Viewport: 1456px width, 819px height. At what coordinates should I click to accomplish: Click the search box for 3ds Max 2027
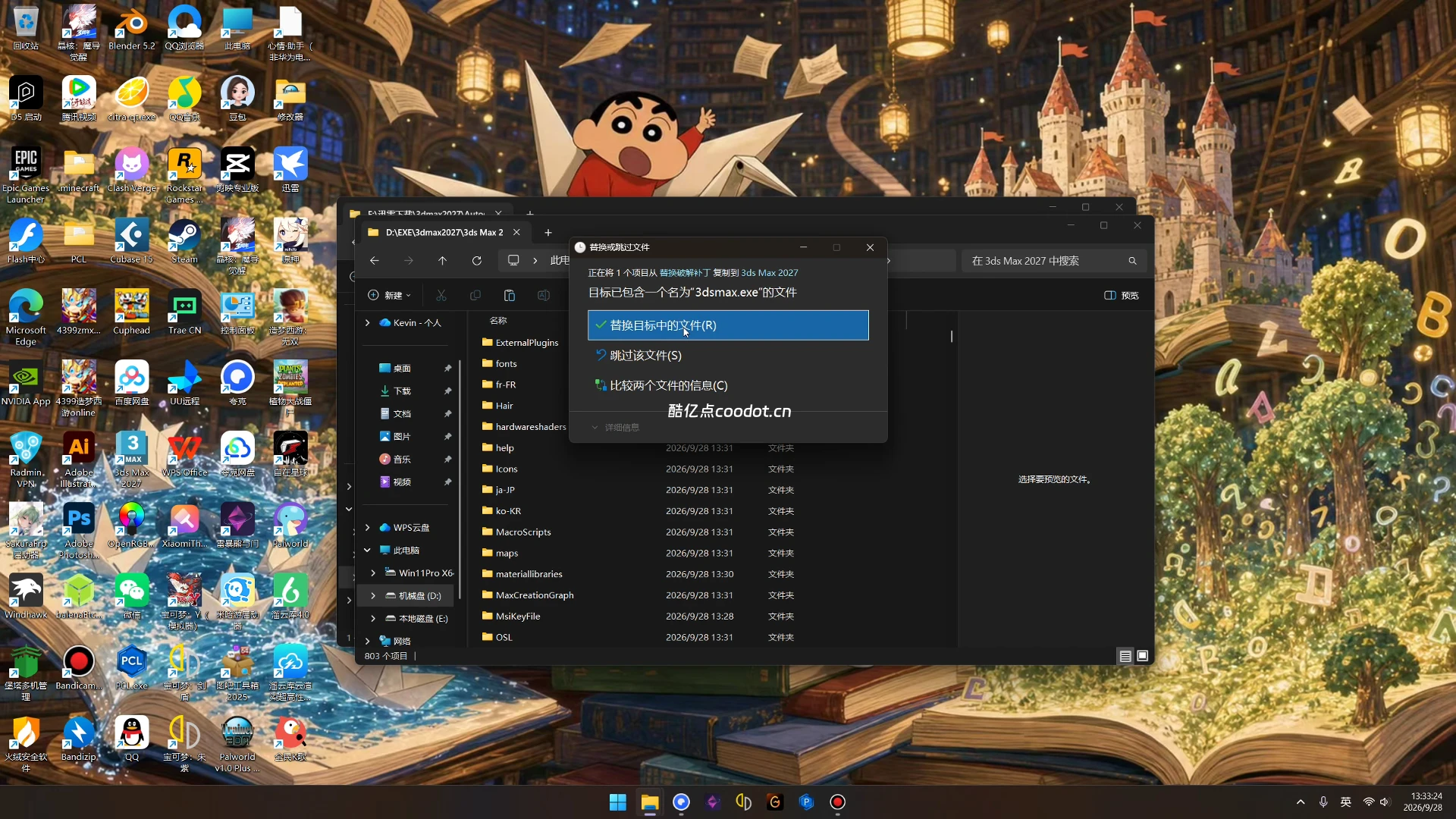pos(1054,261)
